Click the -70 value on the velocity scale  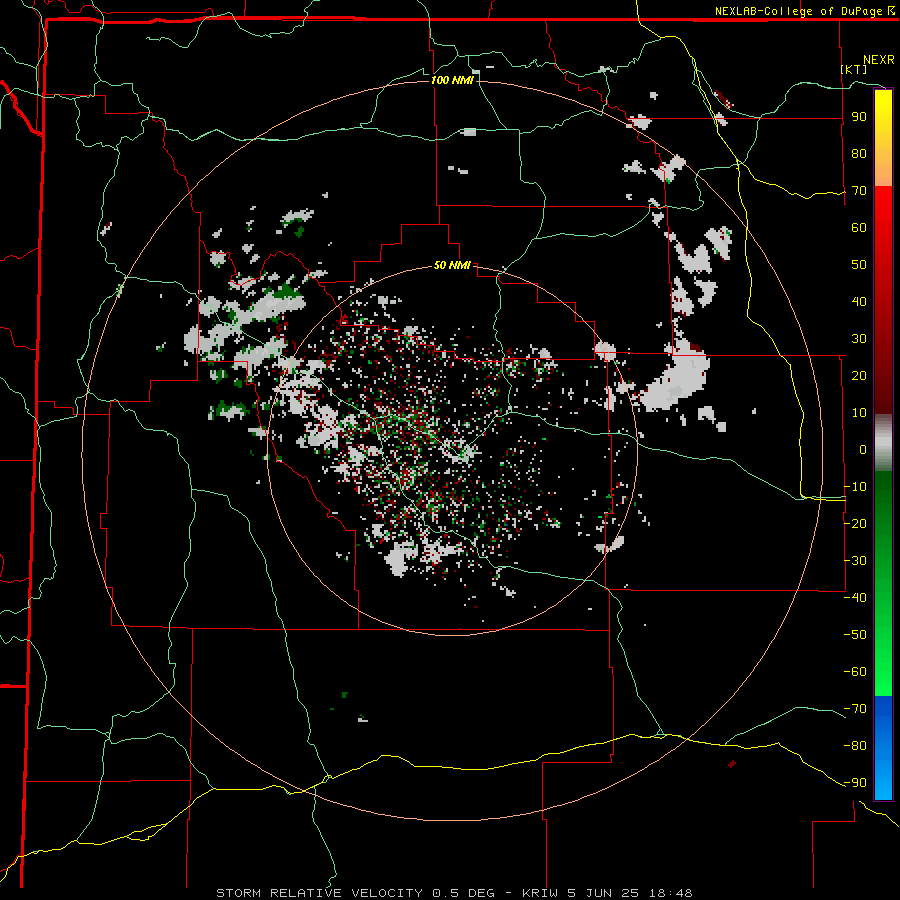[855, 709]
